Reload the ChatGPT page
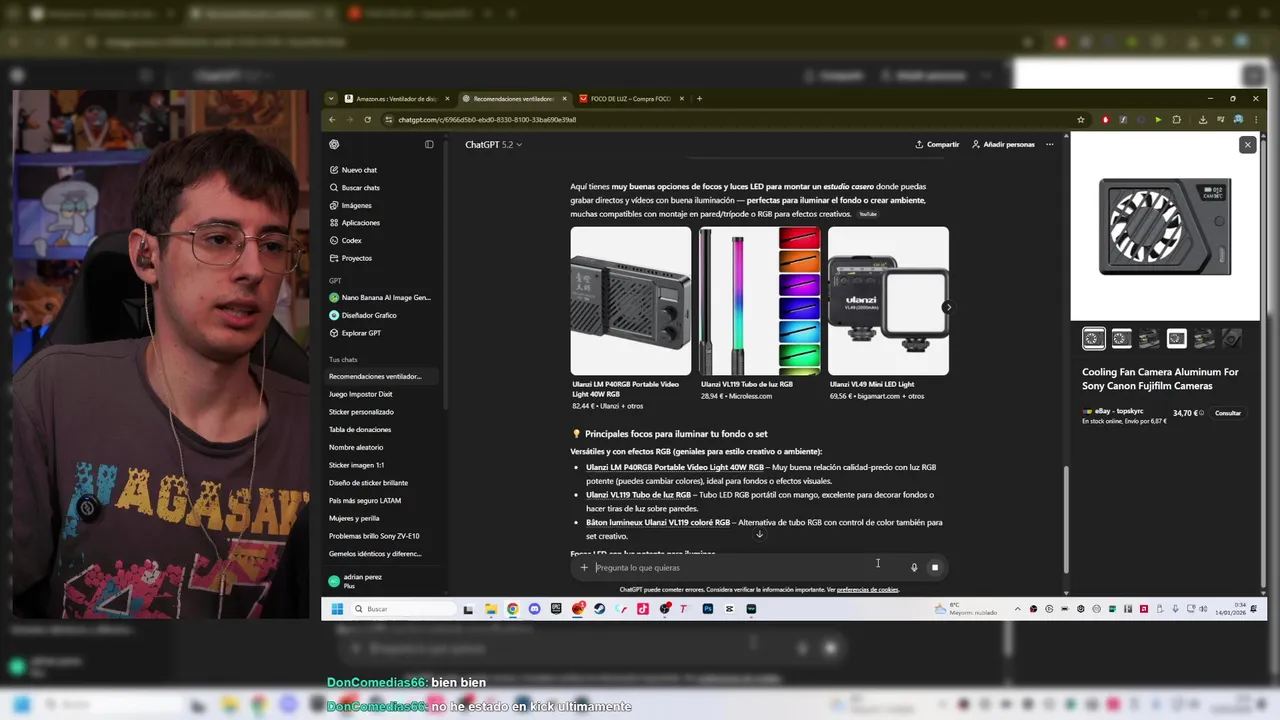The width and height of the screenshot is (1280, 720). coord(367,120)
